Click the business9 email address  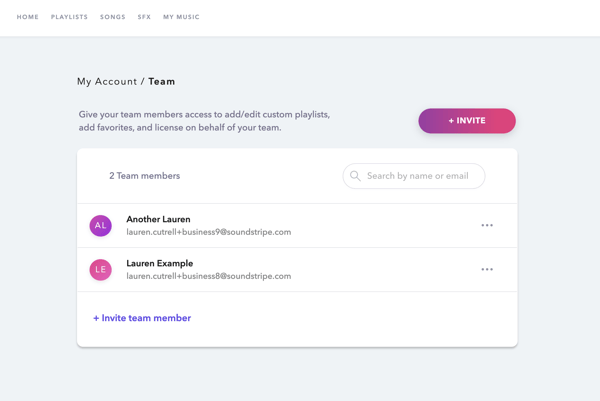click(x=208, y=232)
